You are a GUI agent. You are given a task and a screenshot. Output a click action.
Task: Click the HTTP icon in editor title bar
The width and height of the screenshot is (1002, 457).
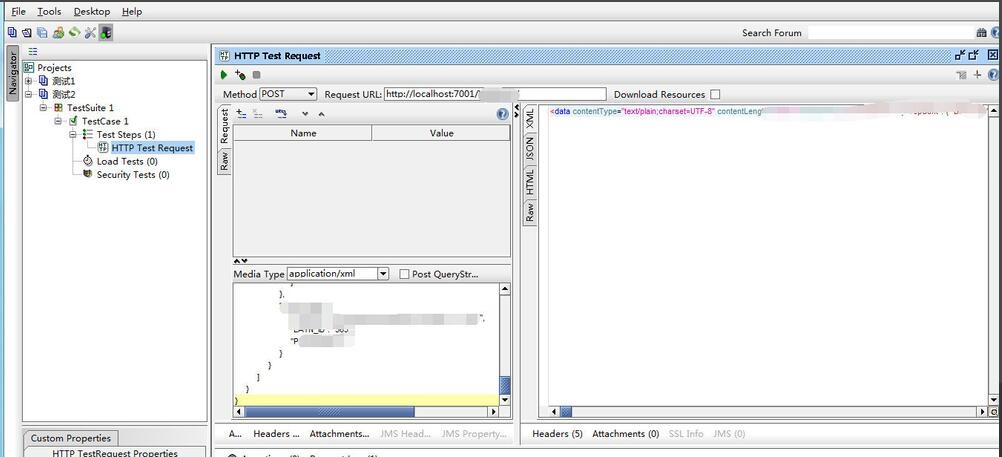tap(225, 56)
